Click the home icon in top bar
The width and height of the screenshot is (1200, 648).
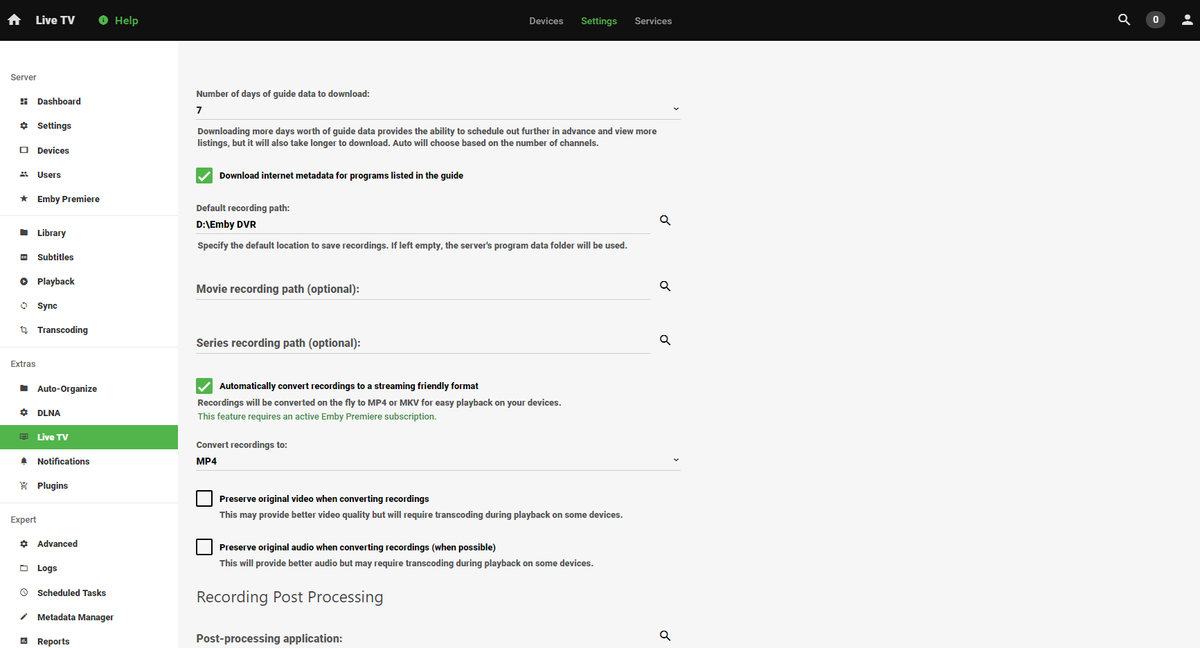click(15, 20)
